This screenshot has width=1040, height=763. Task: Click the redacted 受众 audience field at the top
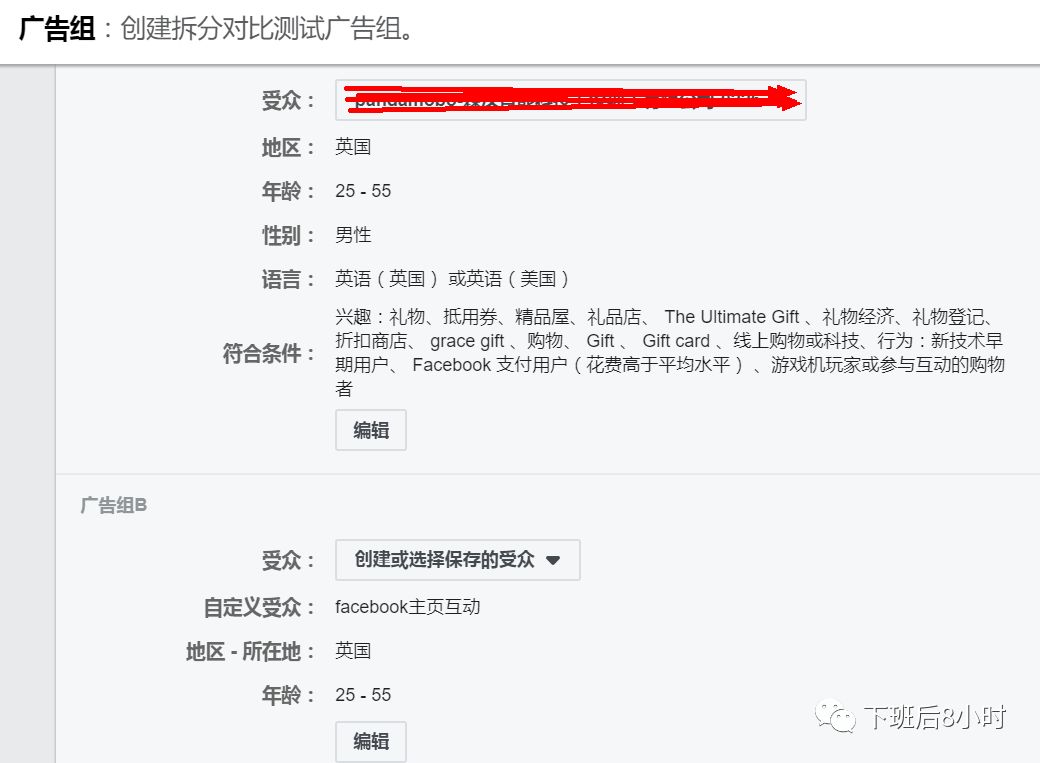pos(570,100)
